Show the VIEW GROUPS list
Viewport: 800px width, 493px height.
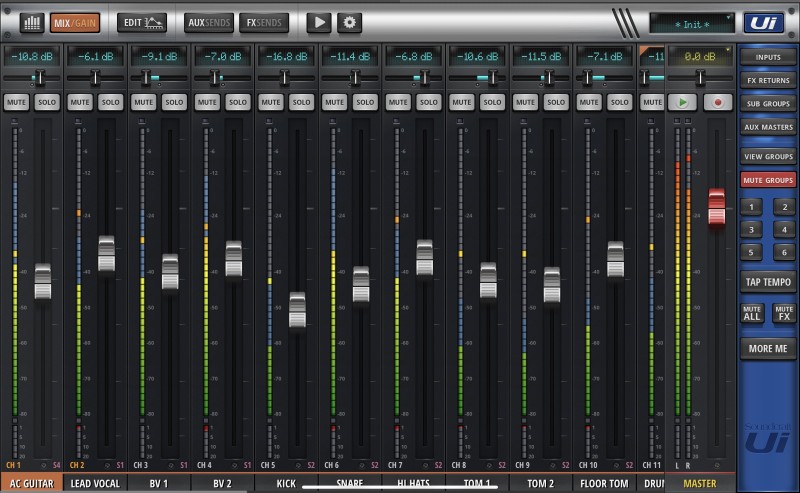[768, 156]
